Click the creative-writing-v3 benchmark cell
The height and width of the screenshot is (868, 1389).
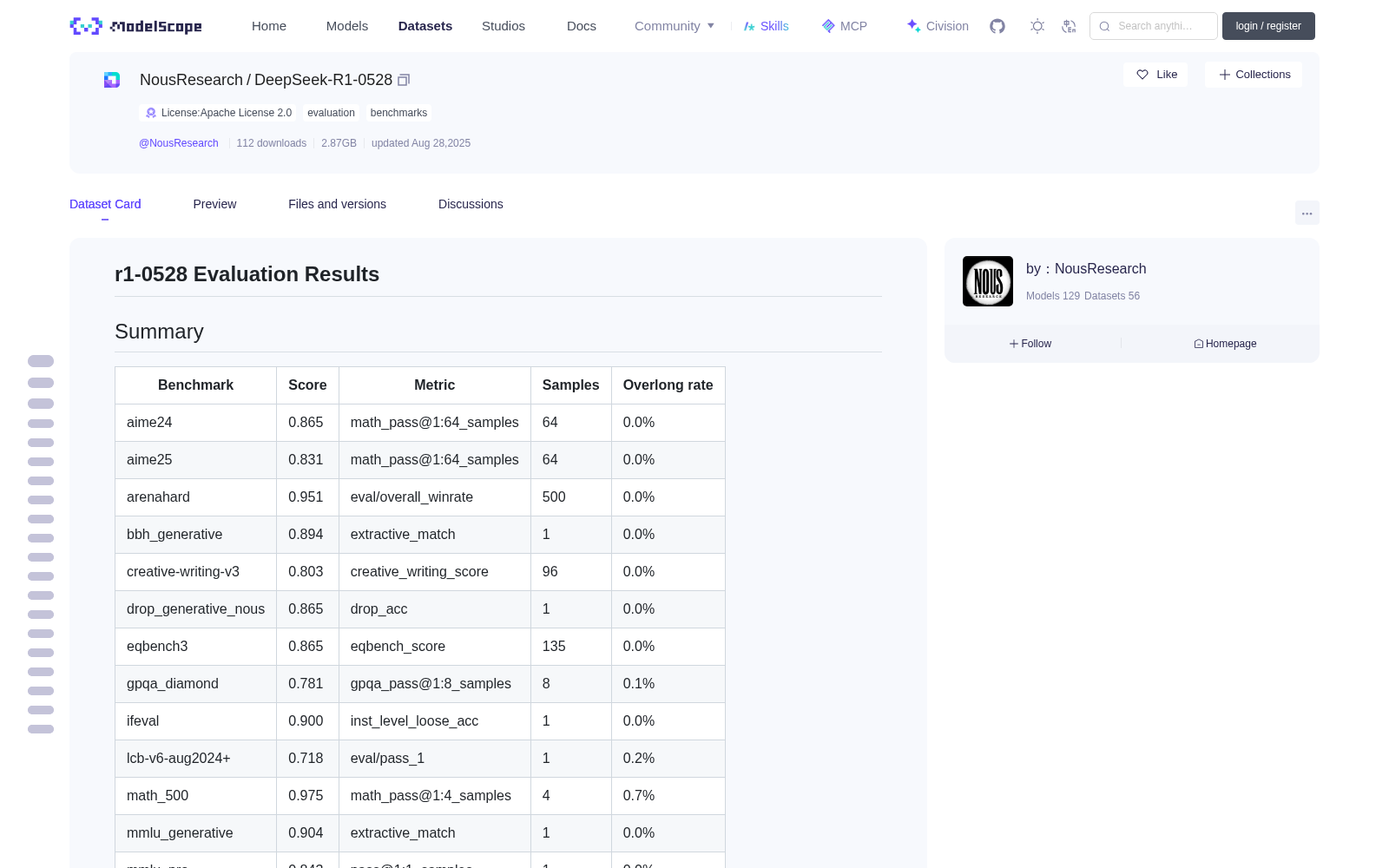[195, 572]
